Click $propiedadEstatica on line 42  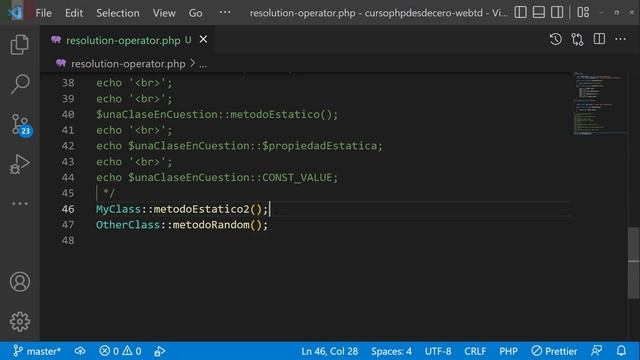pos(320,146)
